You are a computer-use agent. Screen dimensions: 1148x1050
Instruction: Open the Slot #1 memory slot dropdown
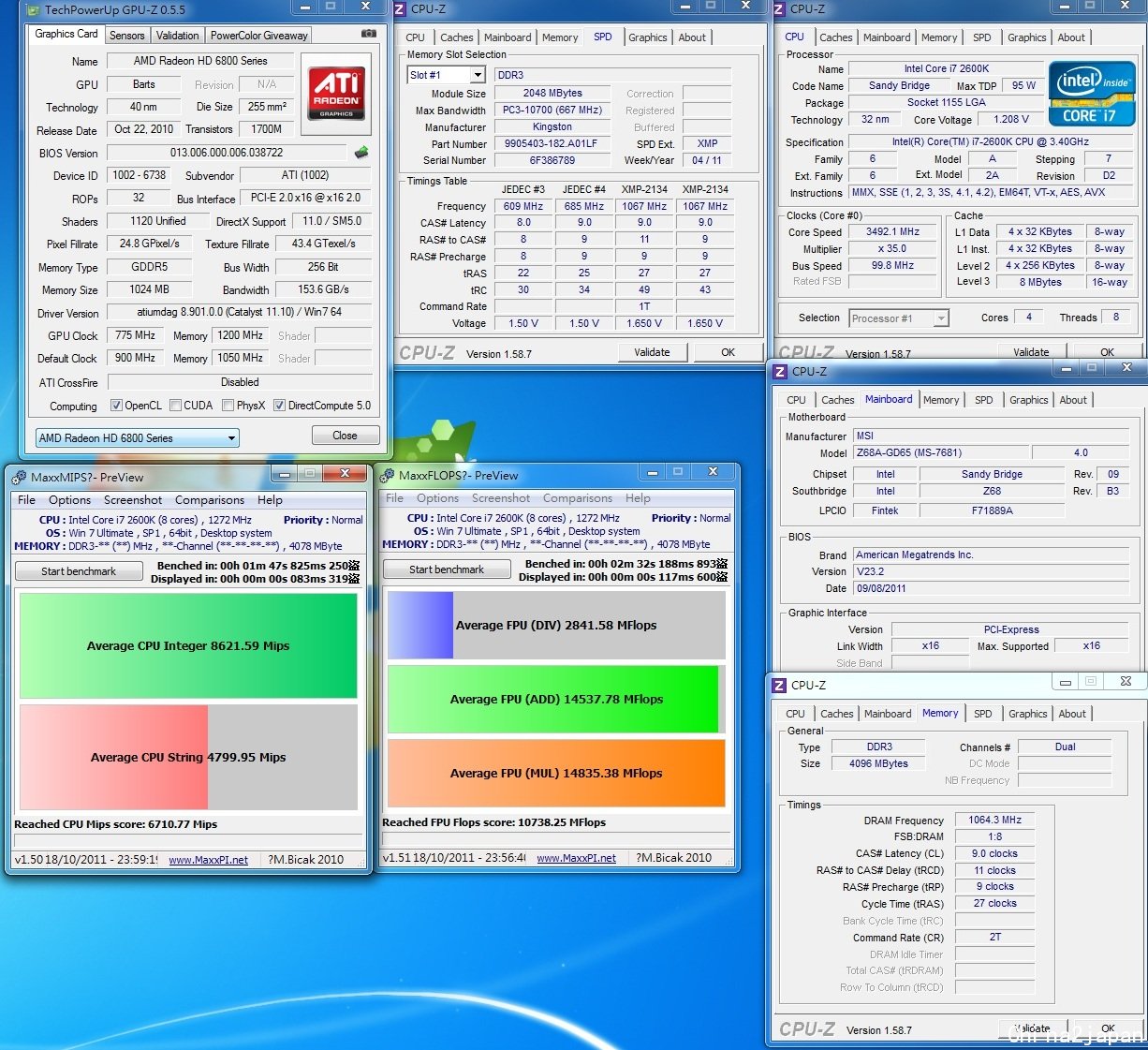pyautogui.click(x=446, y=75)
